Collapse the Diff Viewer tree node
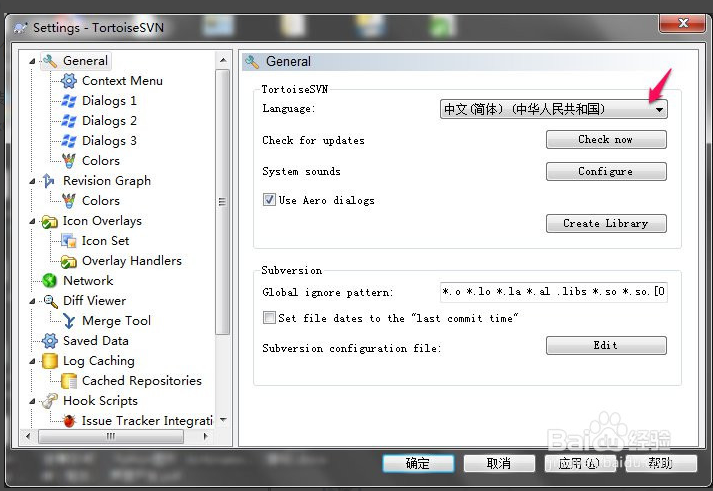The image size is (713, 491). click(32, 301)
